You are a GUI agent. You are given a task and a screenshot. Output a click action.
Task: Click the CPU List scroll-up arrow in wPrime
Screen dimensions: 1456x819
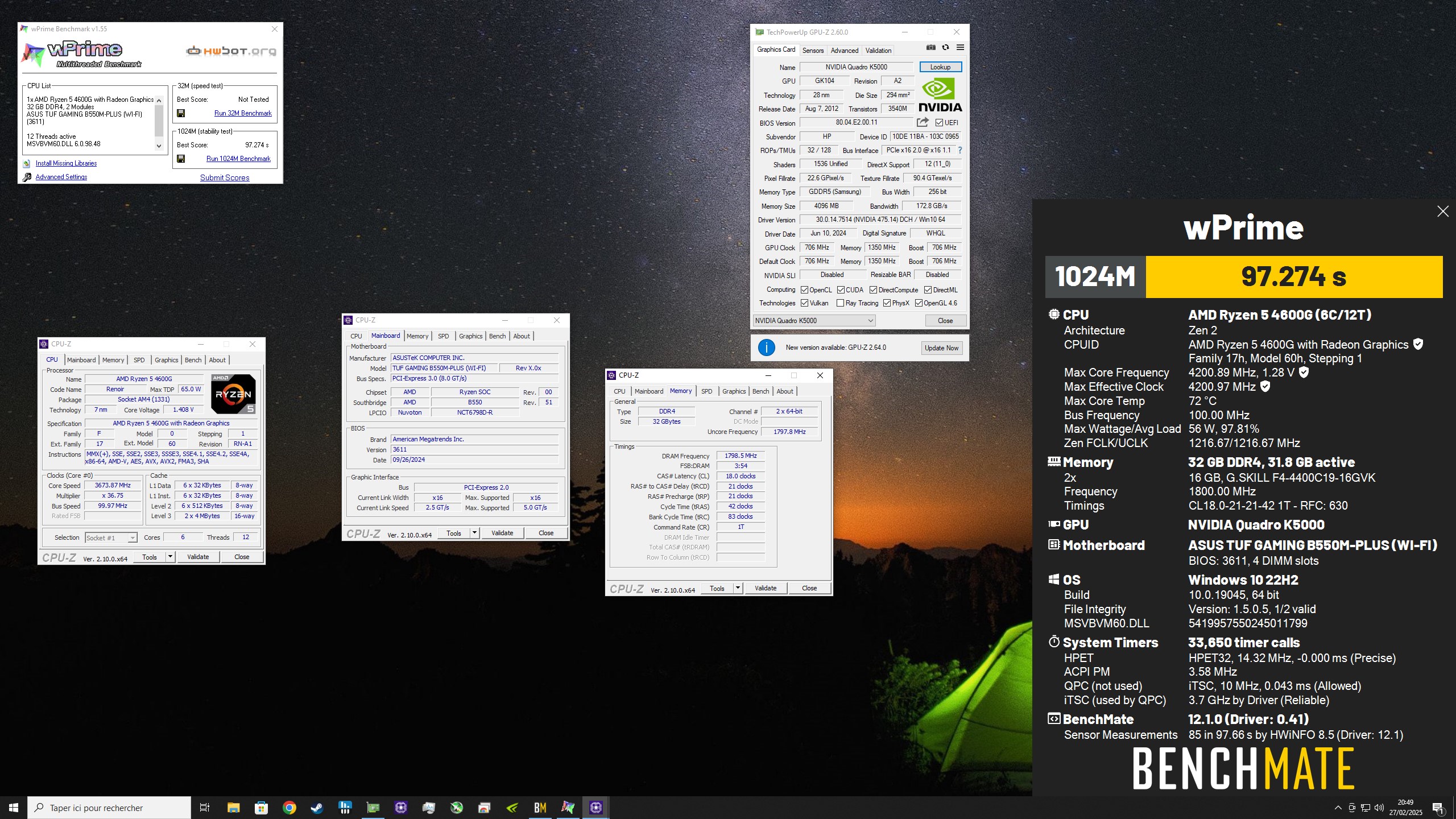pyautogui.click(x=159, y=101)
